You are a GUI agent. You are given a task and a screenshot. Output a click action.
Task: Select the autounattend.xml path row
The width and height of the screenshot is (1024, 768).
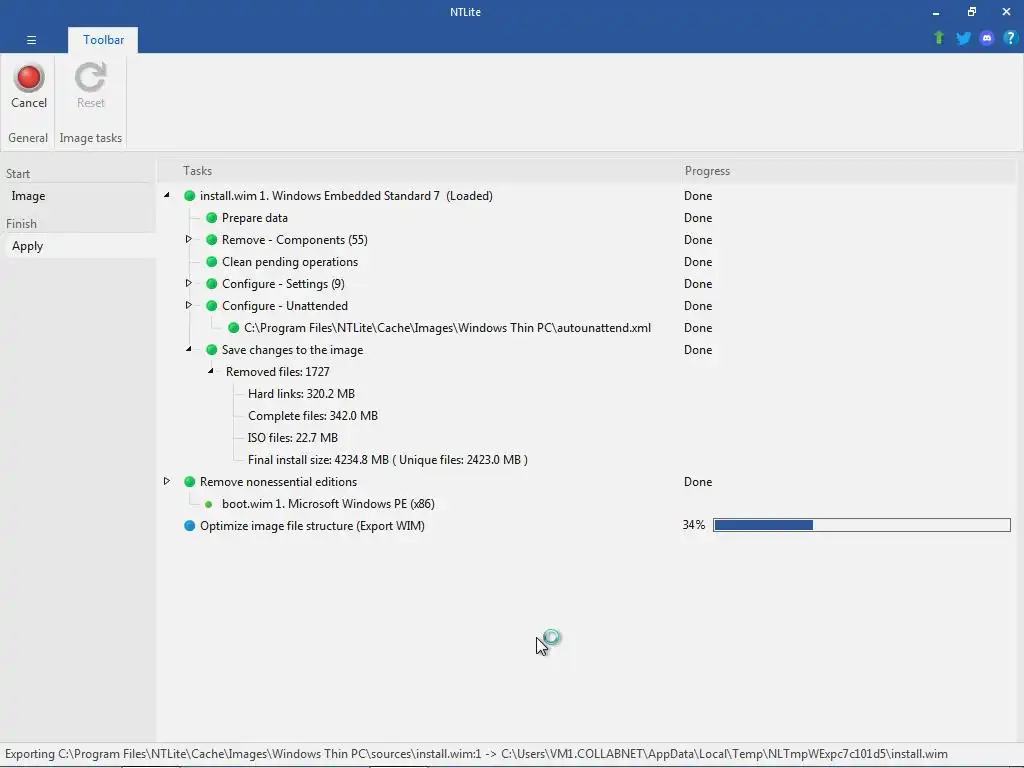click(x=447, y=328)
